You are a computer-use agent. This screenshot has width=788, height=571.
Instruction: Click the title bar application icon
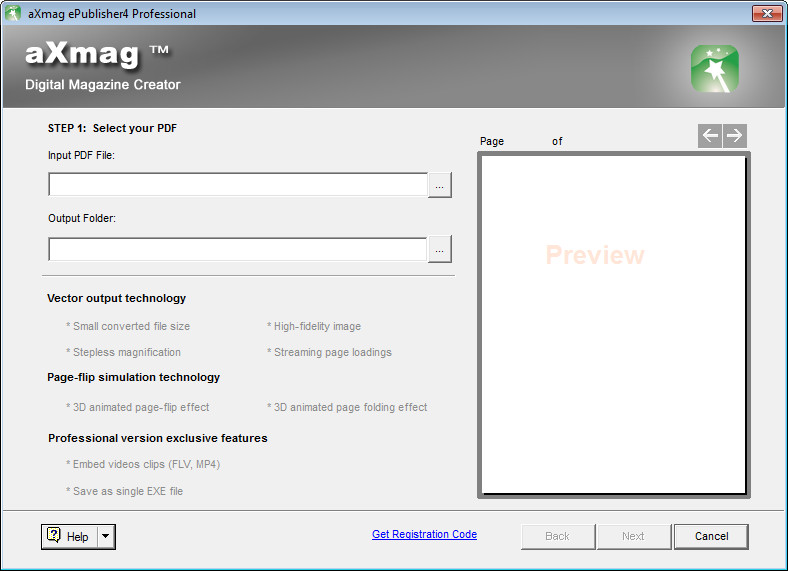tap(13, 14)
